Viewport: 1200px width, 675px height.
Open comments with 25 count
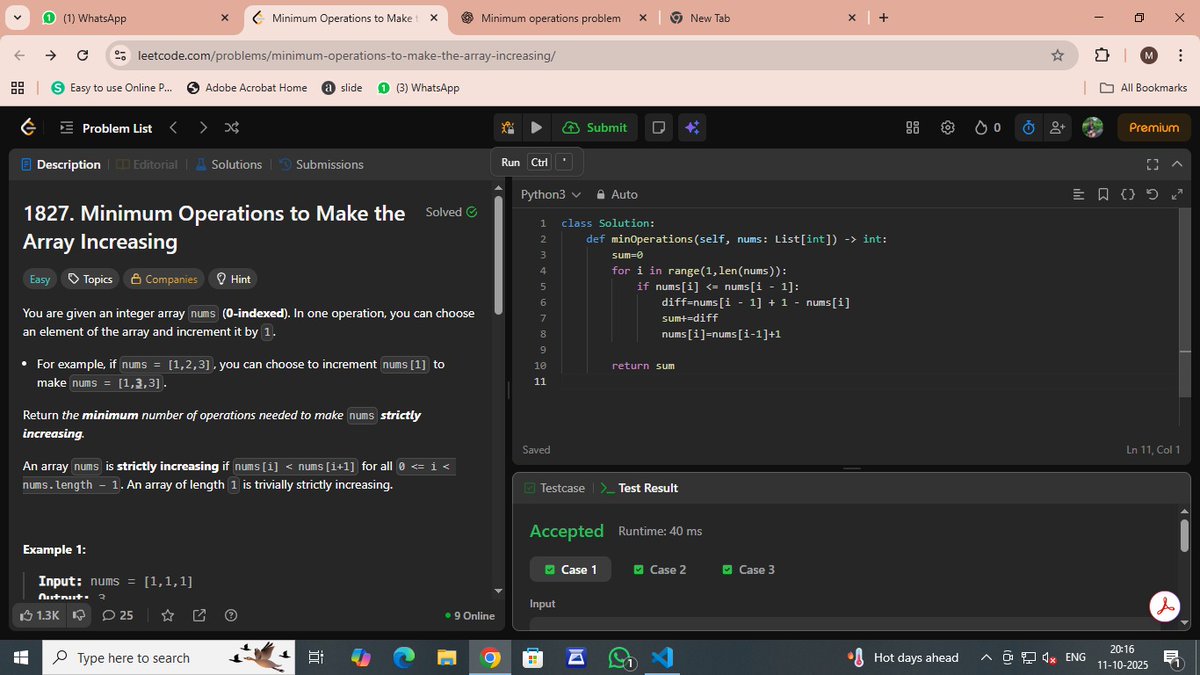[x=118, y=615]
